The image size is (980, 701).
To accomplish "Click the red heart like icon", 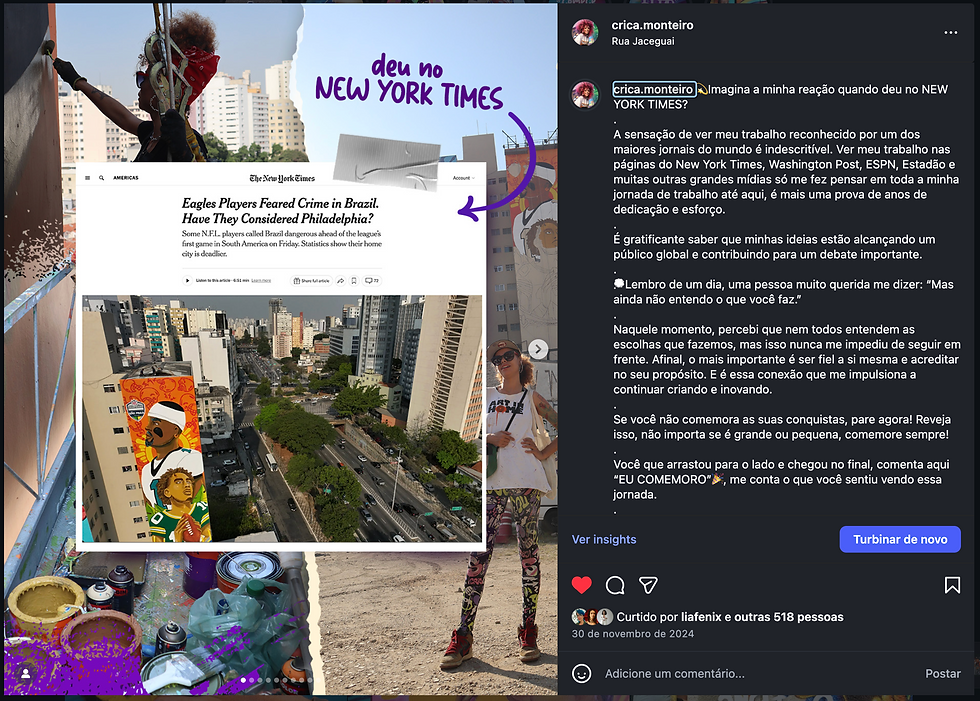I will tap(581, 585).
